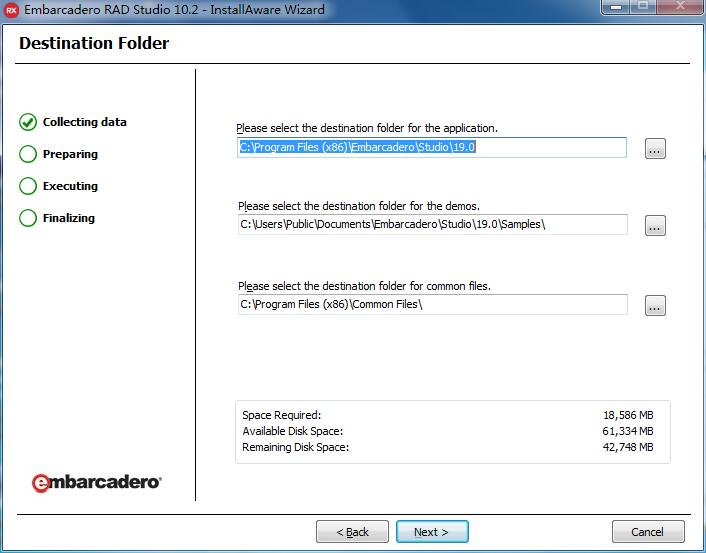The image size is (706, 553).
Task: Click the 'Finalizing' step label
Action: 69,218
